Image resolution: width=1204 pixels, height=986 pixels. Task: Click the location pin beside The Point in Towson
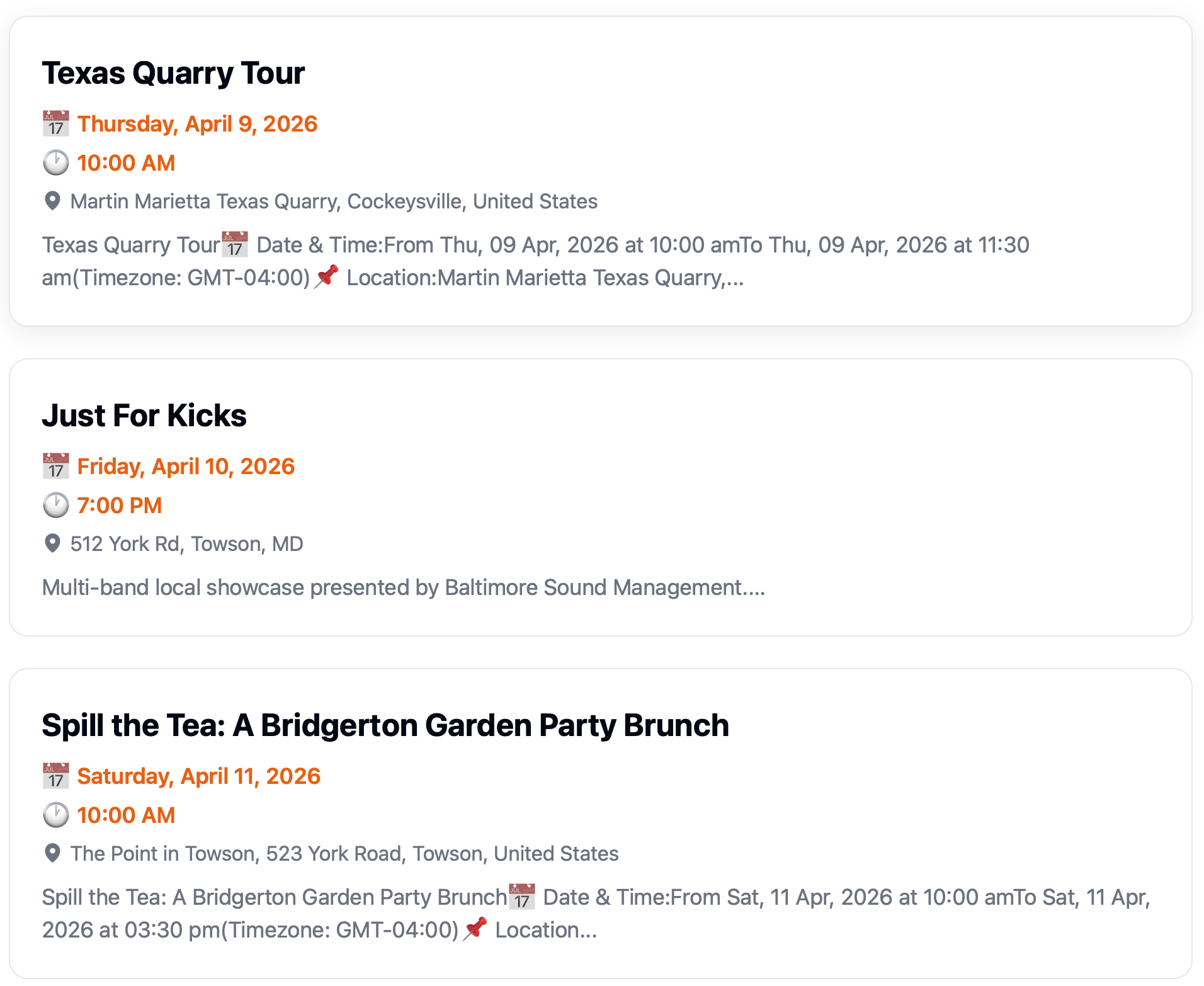53,853
